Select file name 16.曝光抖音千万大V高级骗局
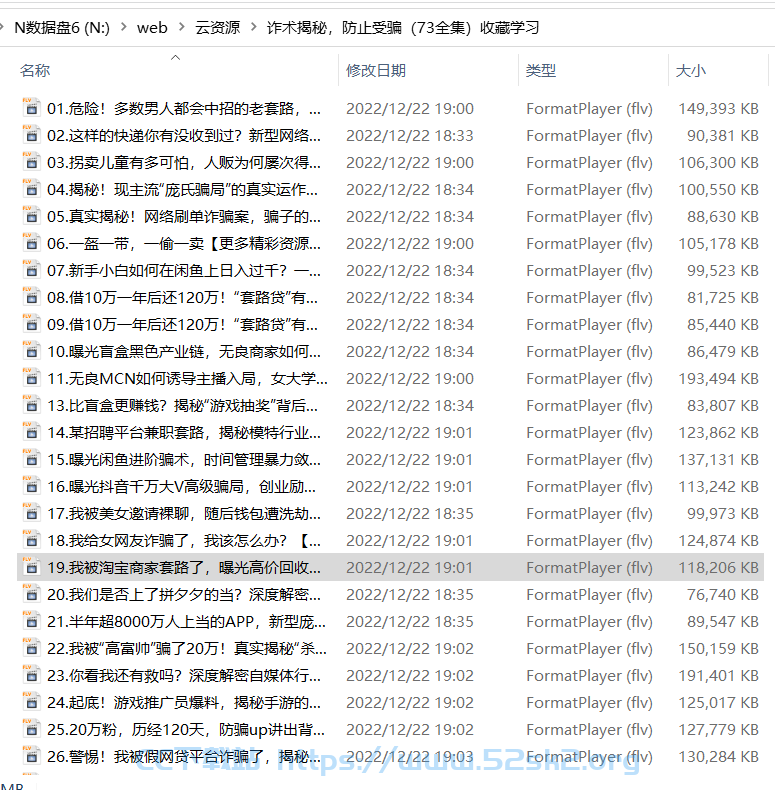Image resolution: width=775 pixels, height=790 pixels. [181, 486]
